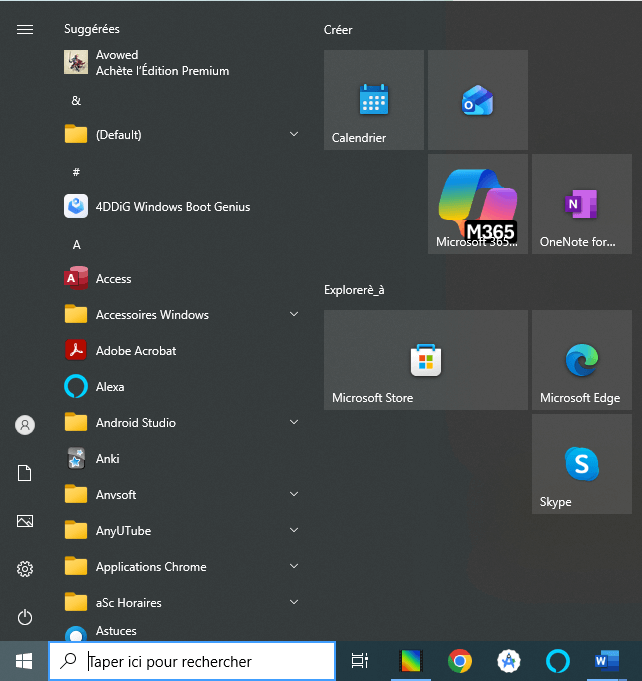The image size is (642, 681).
Task: Open the Calendrier tile
Action: (x=373, y=100)
